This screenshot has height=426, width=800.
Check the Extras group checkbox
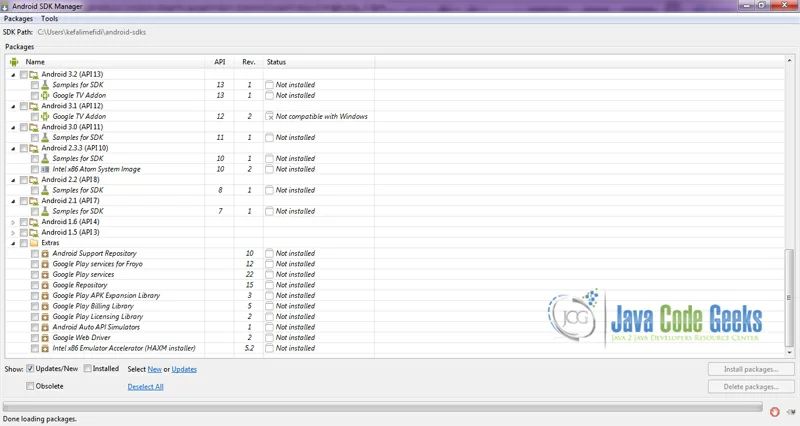tap(23, 243)
